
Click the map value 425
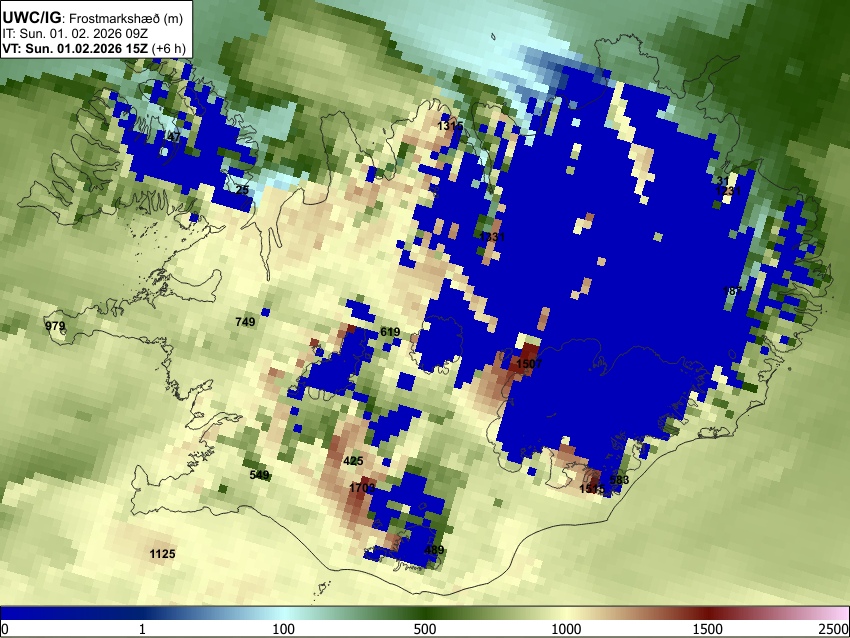pos(353,461)
